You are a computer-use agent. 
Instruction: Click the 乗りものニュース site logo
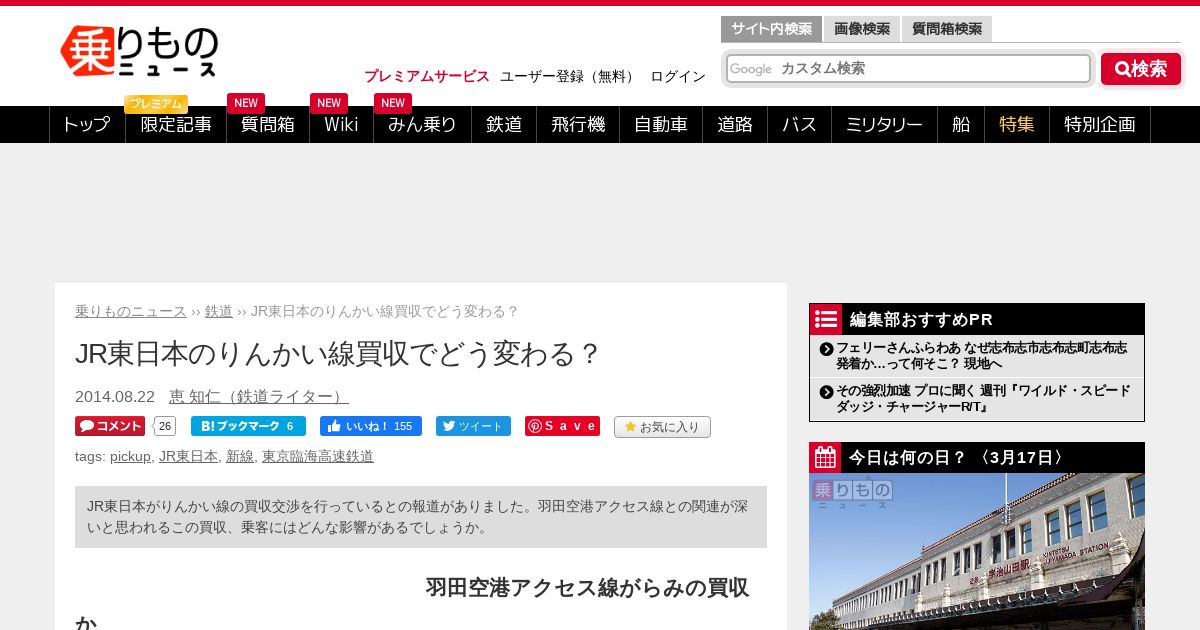click(x=139, y=51)
